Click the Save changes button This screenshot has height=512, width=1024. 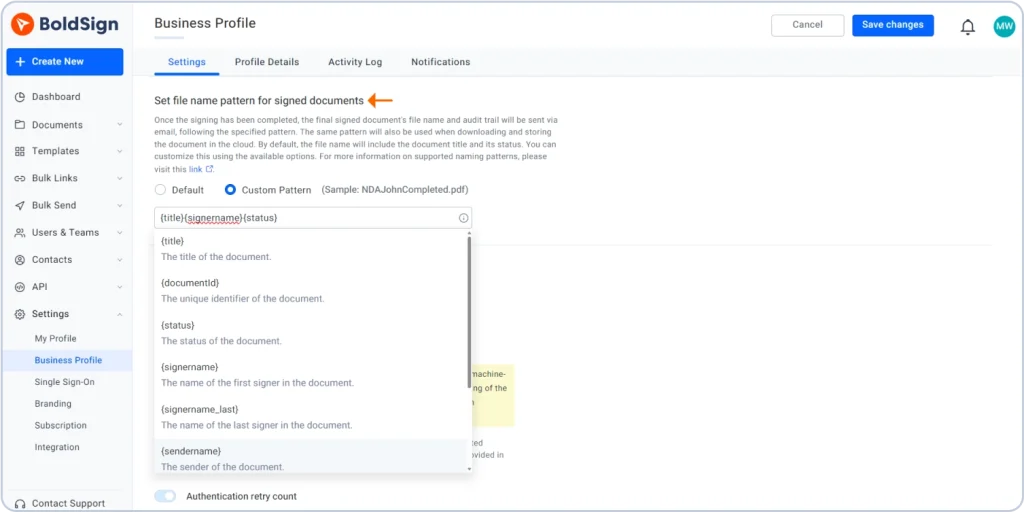893,25
